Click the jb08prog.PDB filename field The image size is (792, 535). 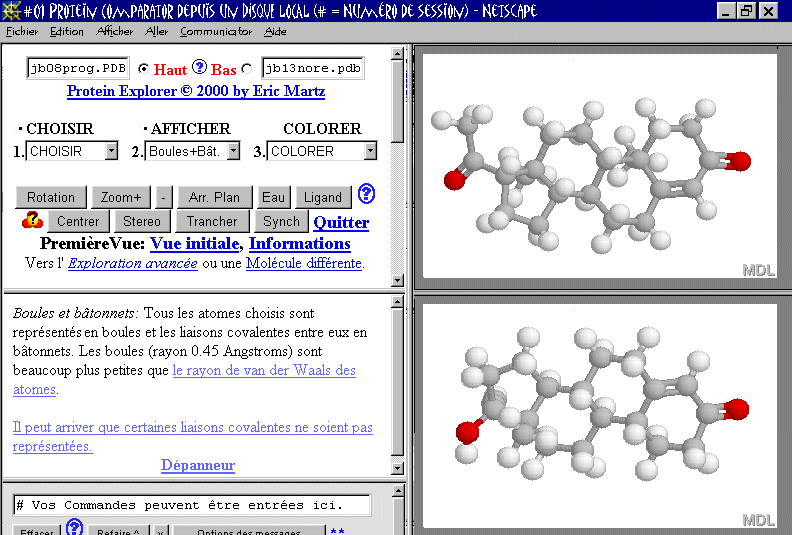[78, 68]
